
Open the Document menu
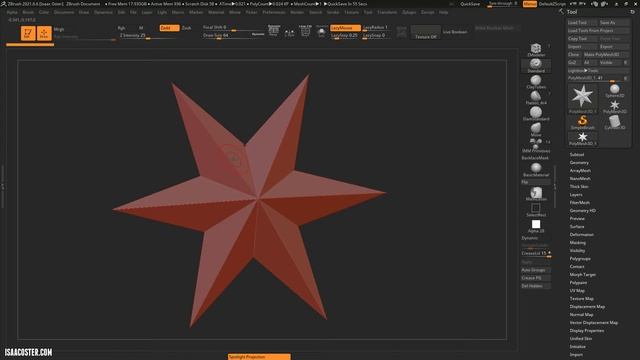(x=64, y=12)
